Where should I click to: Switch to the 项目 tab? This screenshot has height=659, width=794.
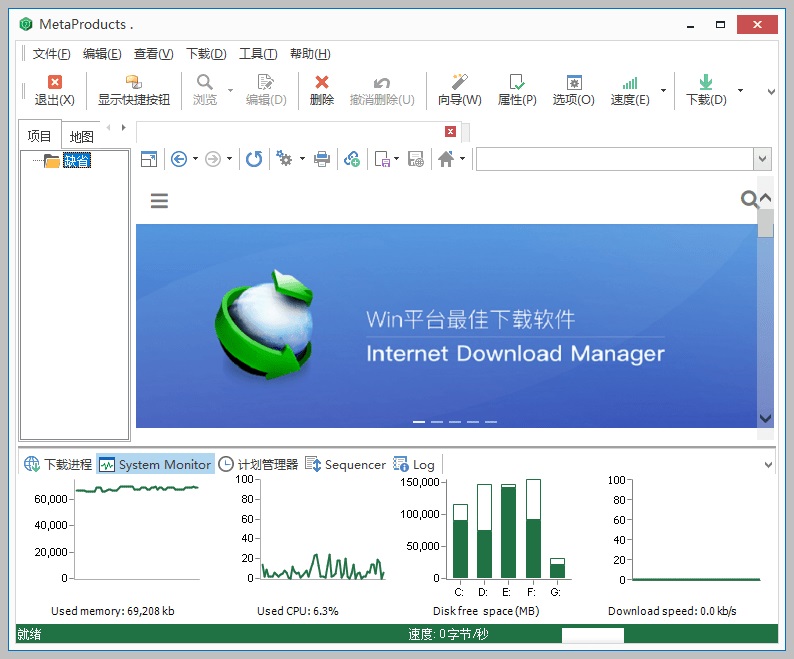39,136
